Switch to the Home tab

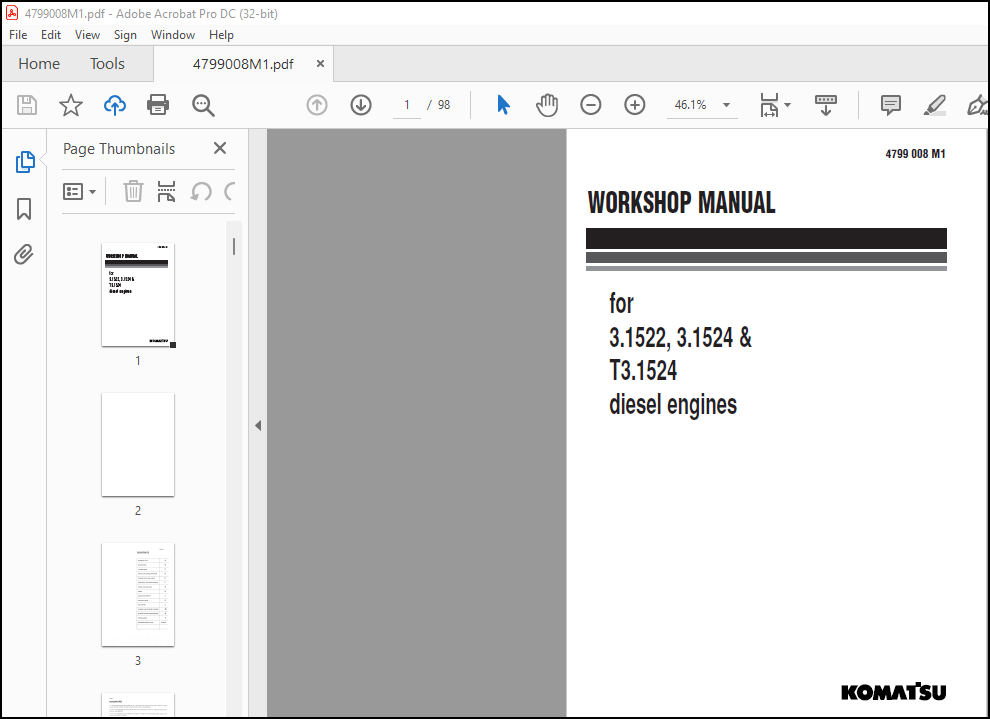pos(39,64)
